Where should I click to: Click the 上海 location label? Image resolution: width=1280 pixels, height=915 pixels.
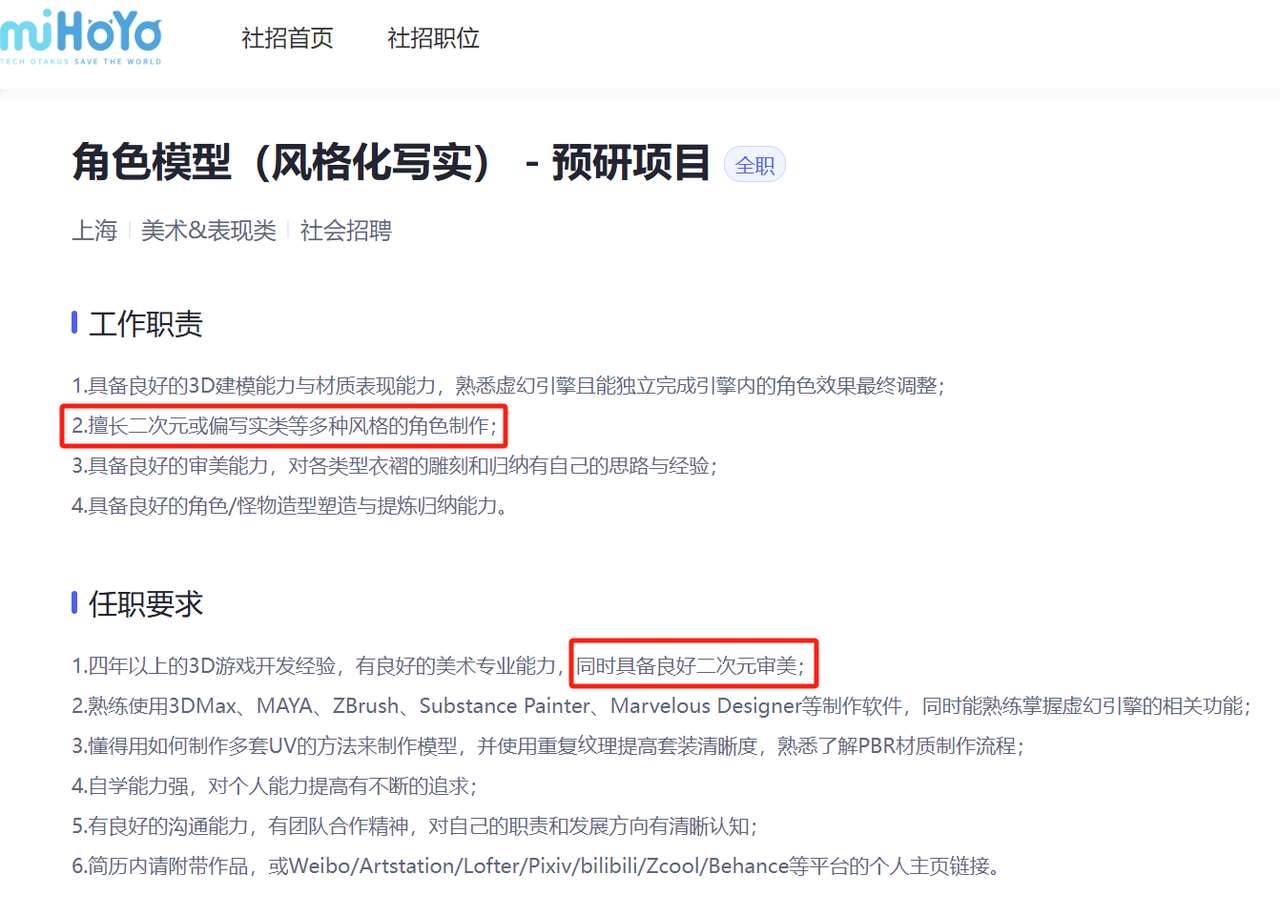coord(95,231)
